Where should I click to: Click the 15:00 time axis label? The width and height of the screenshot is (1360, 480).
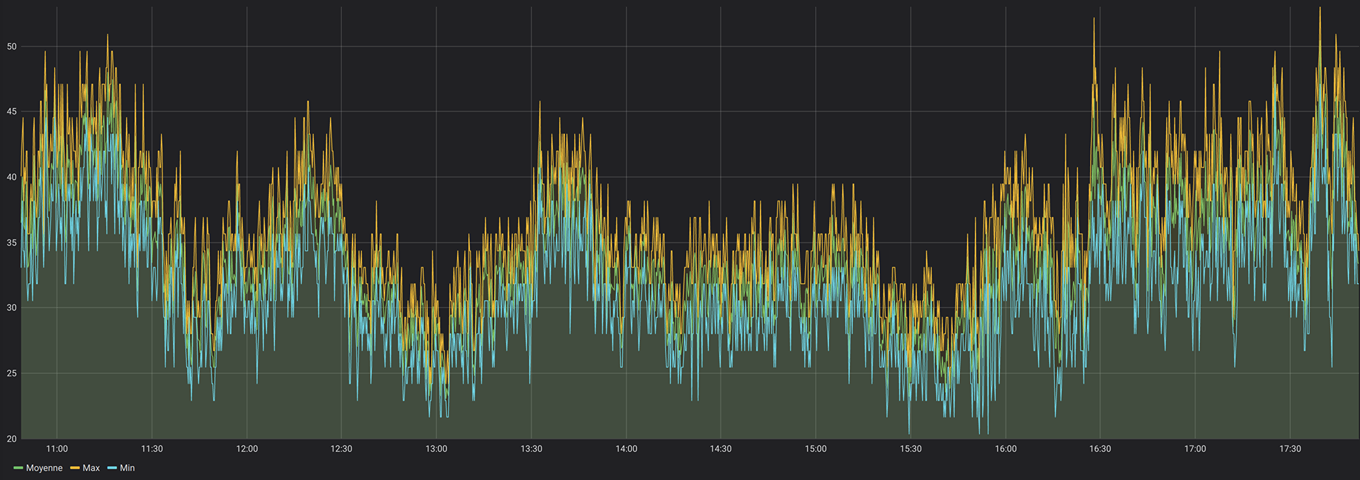pos(816,449)
